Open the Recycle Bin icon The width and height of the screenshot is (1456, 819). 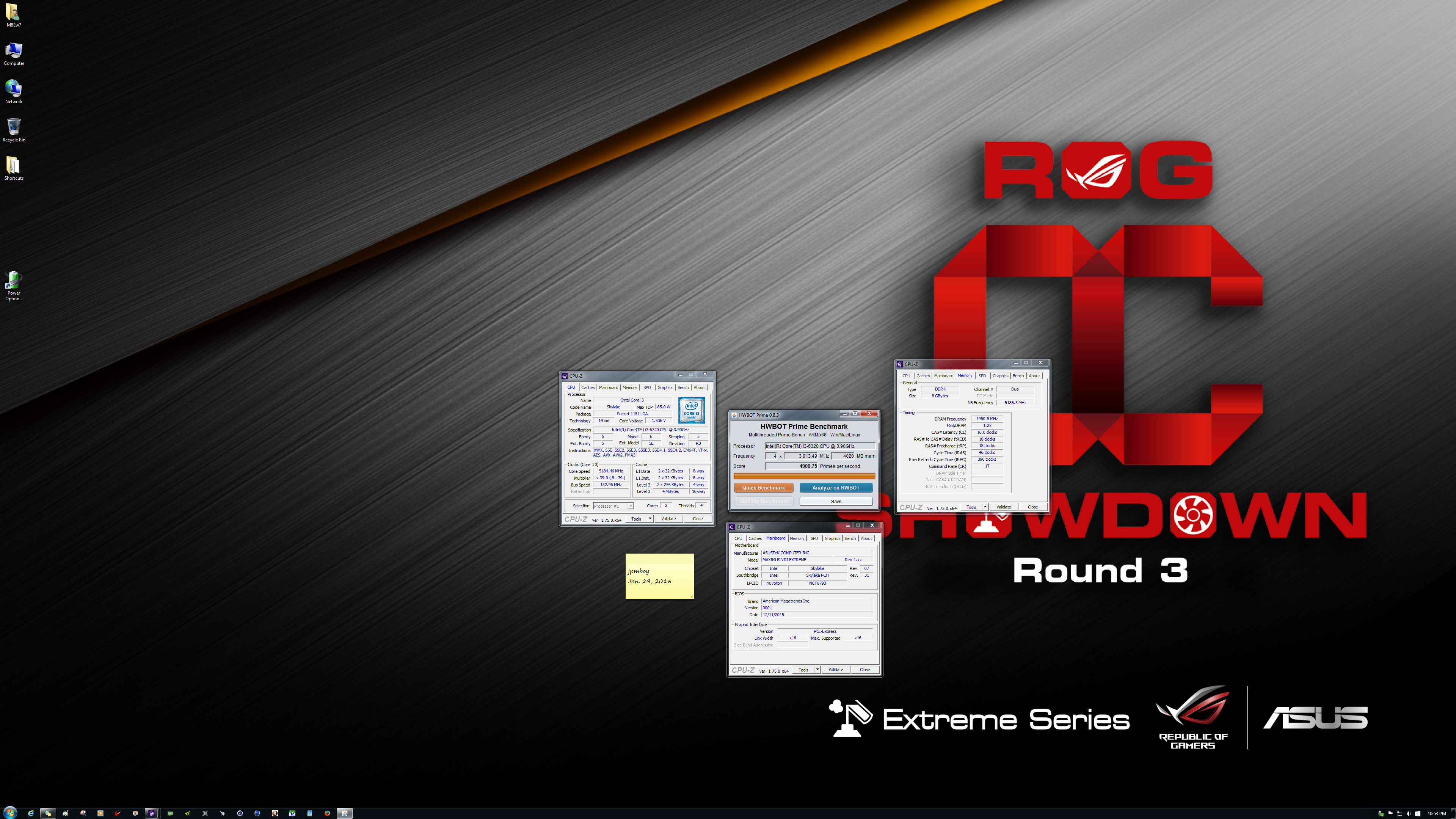coord(14,130)
